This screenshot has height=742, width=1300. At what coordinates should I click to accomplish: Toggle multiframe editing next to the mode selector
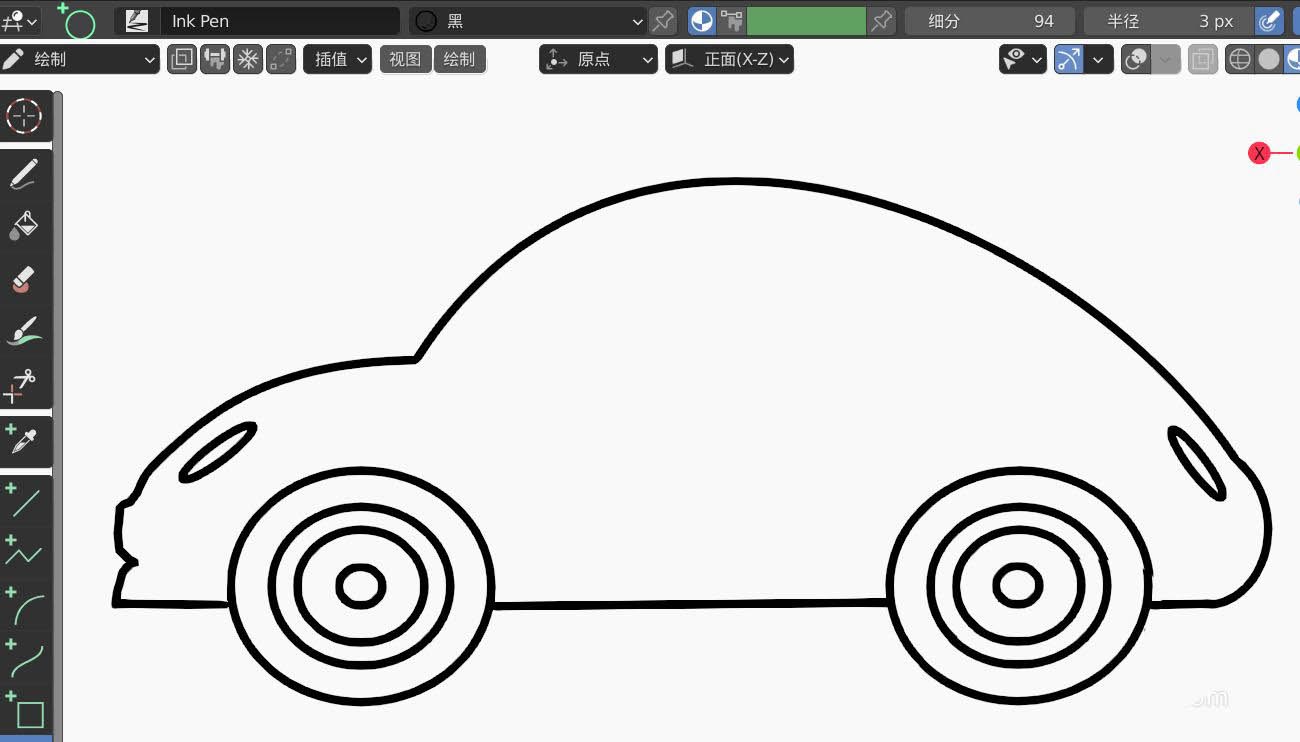pos(181,59)
